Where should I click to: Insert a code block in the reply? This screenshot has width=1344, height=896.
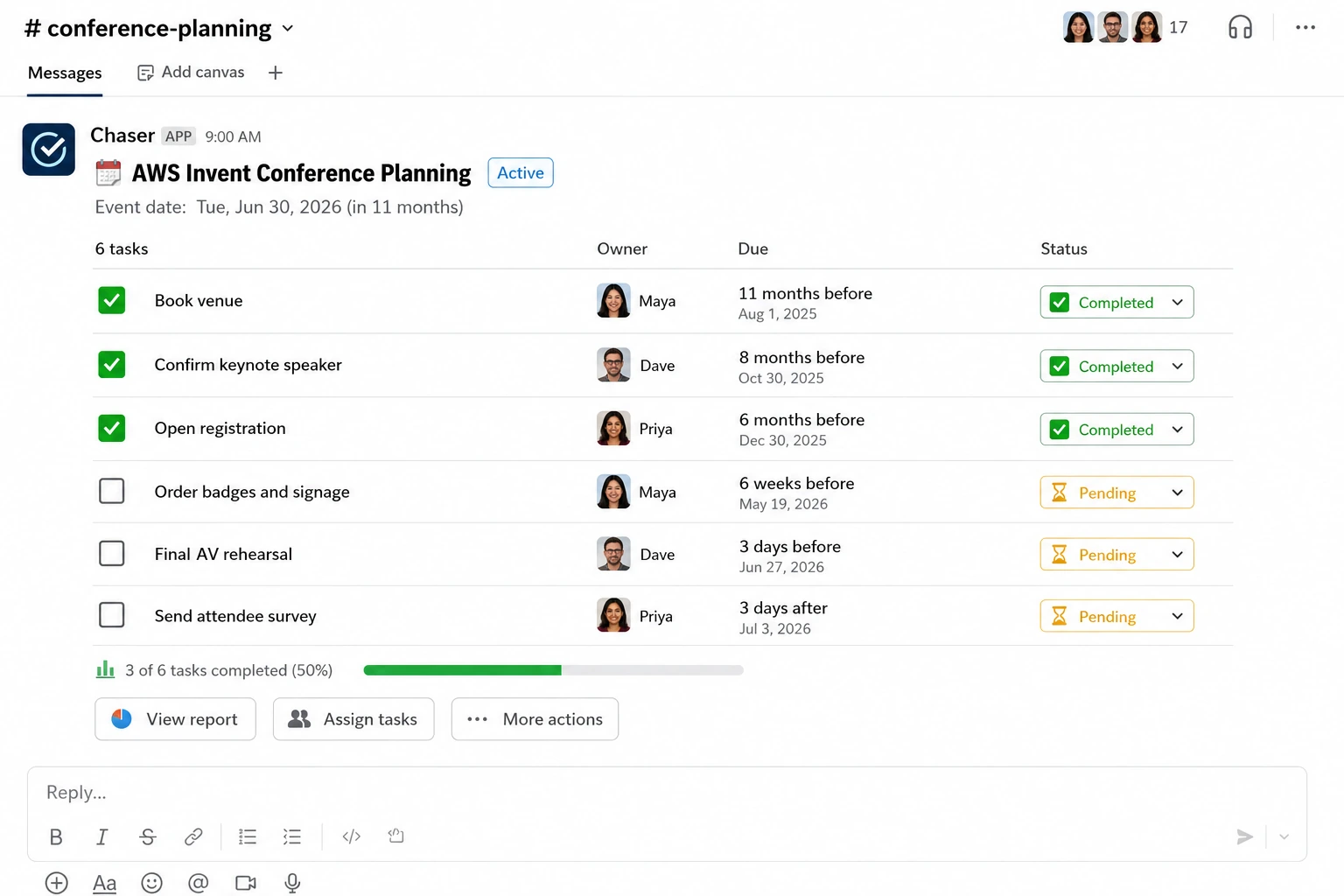coord(396,836)
